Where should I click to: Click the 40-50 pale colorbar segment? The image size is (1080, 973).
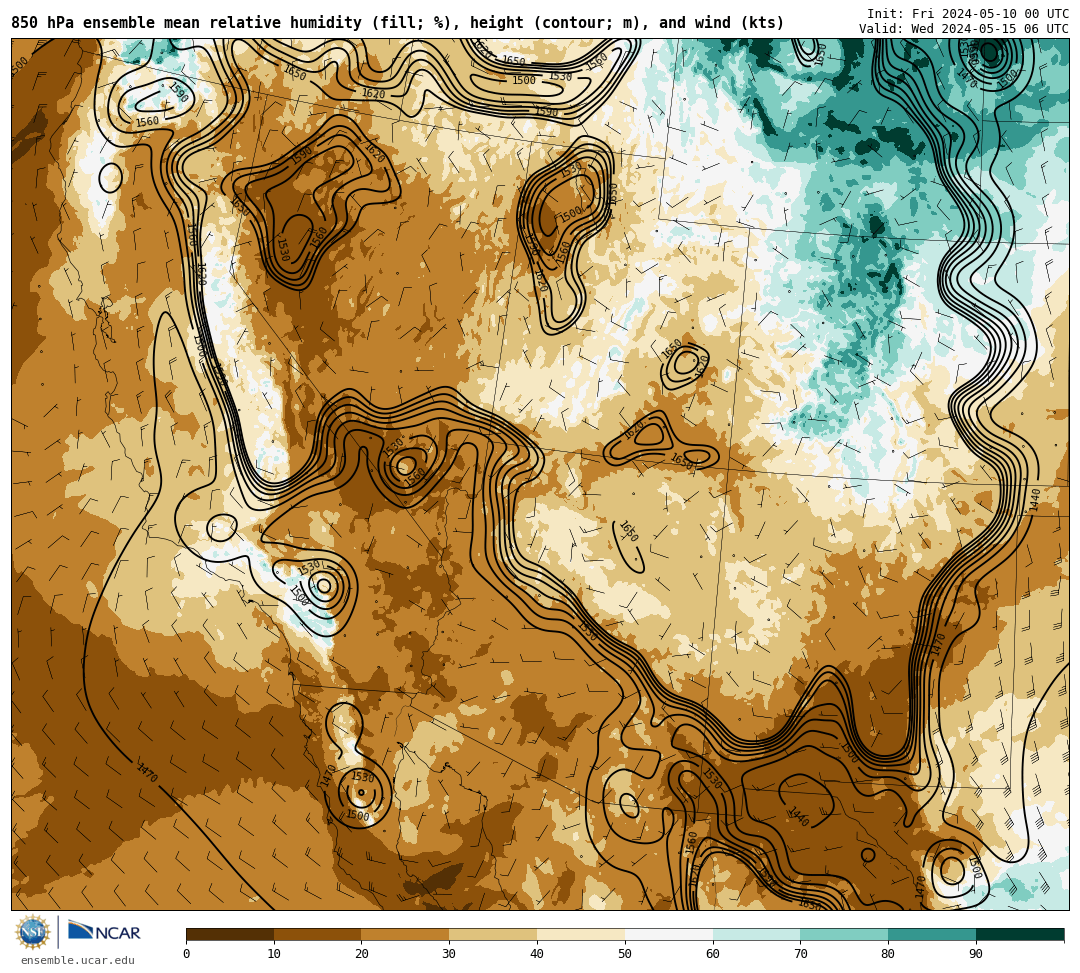581,934
